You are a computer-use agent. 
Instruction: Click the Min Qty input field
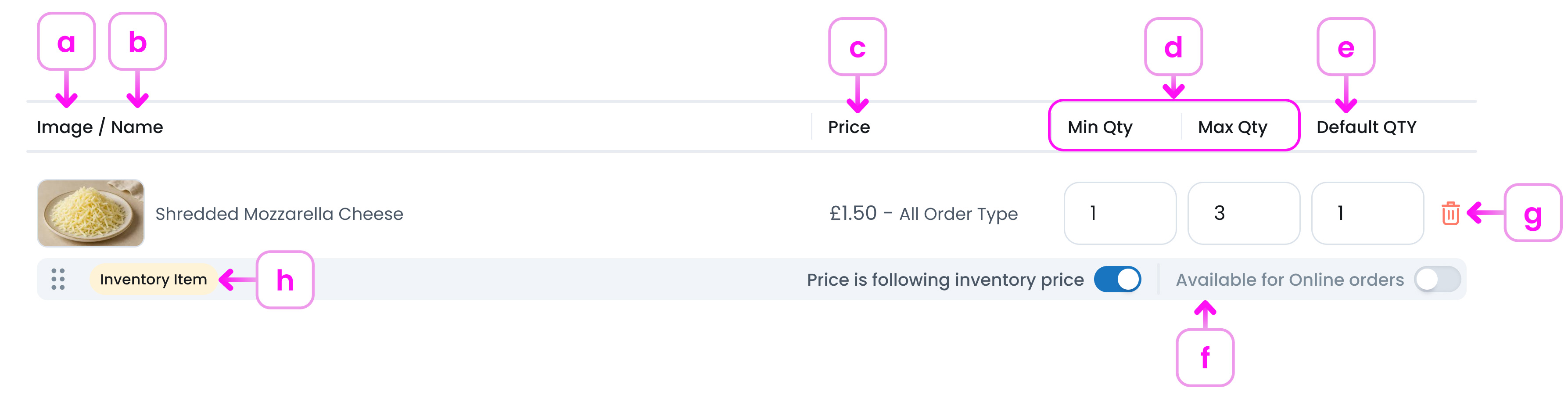(1119, 213)
